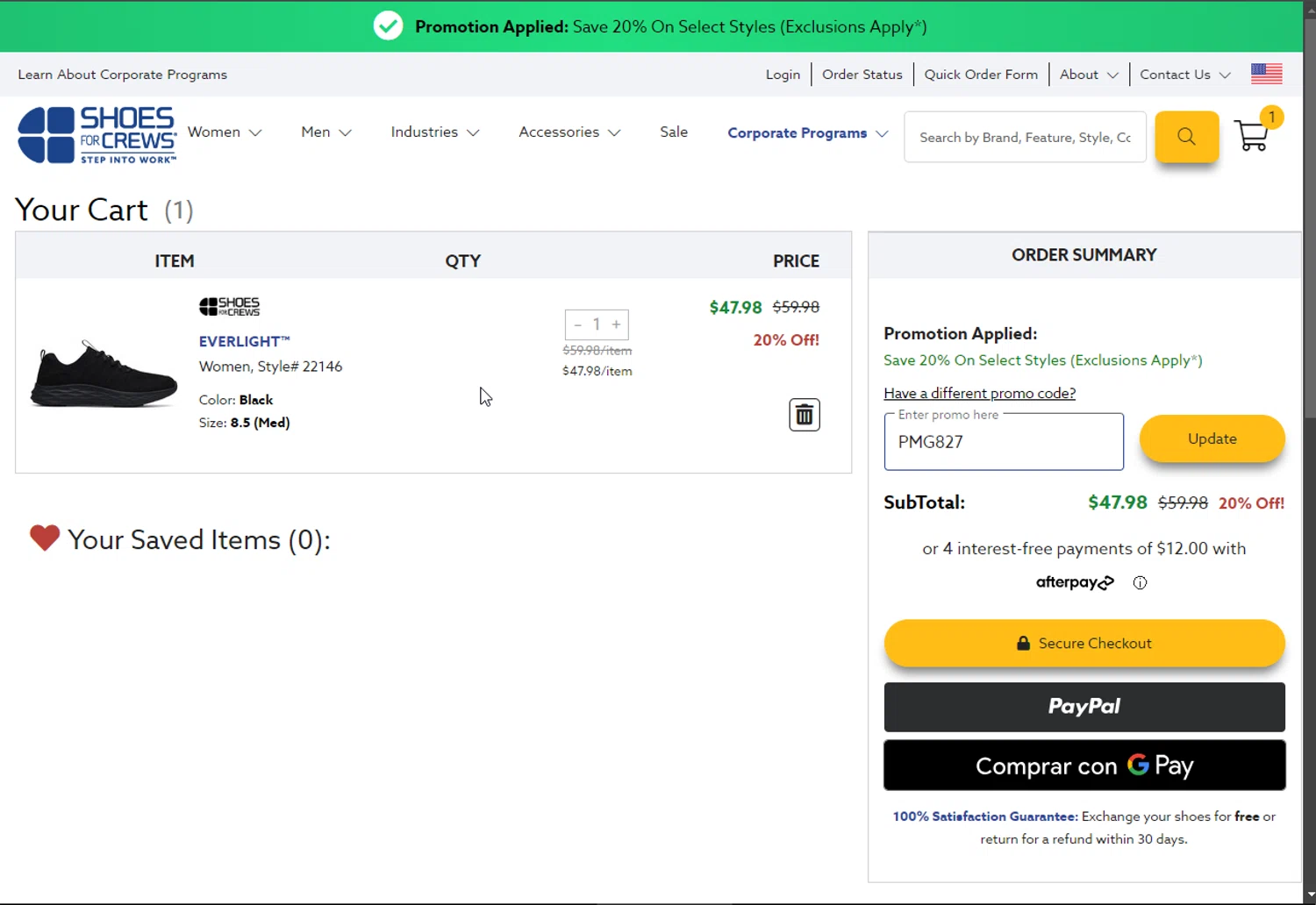Expand the Accessories menu
This screenshot has height=905, width=1316.
click(x=569, y=132)
